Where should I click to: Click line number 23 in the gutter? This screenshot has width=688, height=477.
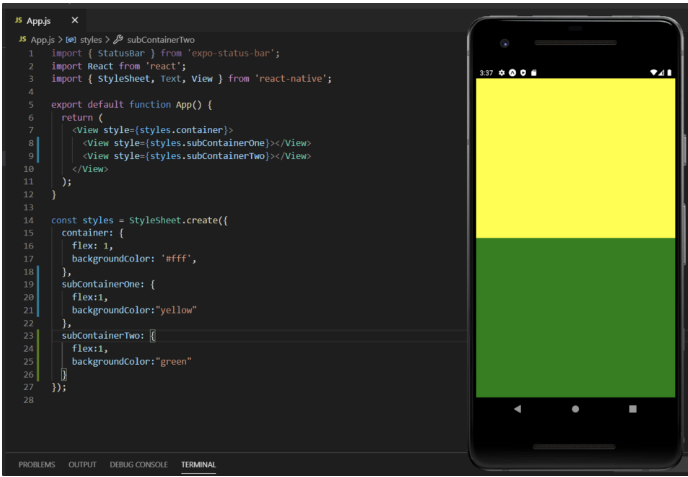click(29, 336)
